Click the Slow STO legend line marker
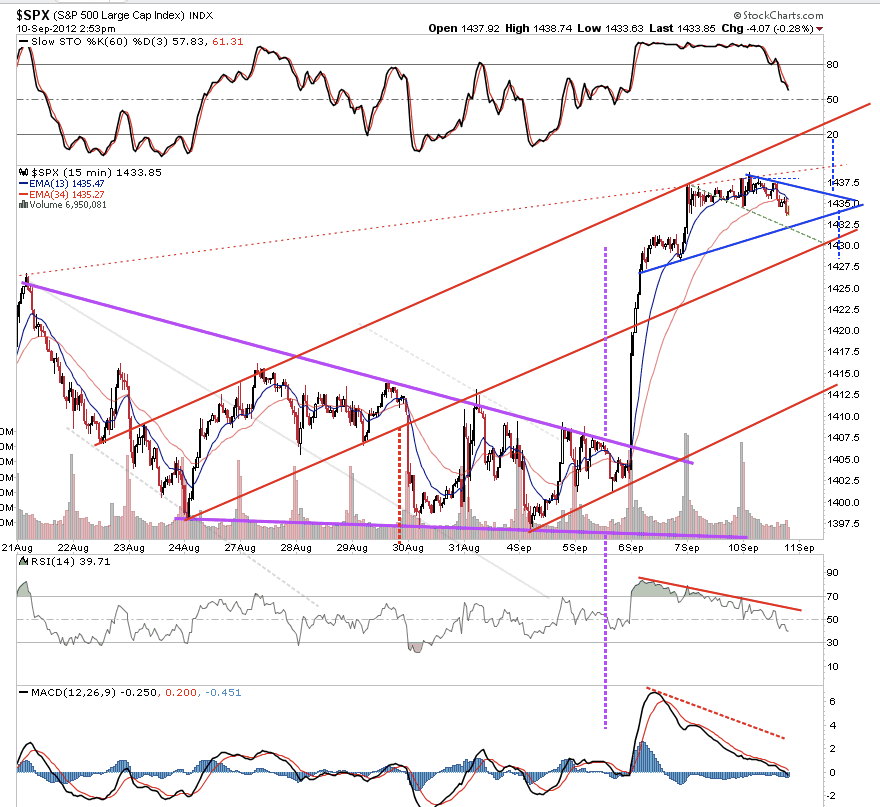 tap(24, 42)
